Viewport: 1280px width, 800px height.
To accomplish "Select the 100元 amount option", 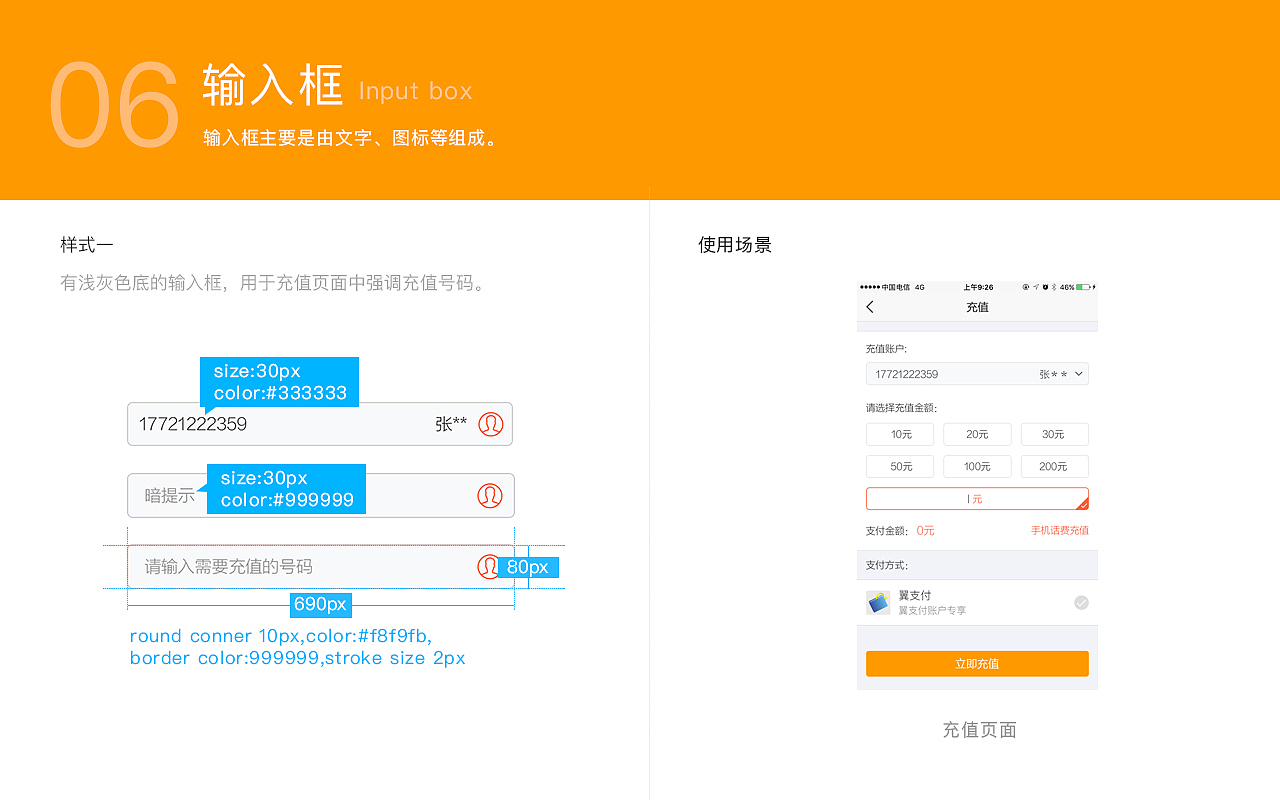I will coord(977,466).
